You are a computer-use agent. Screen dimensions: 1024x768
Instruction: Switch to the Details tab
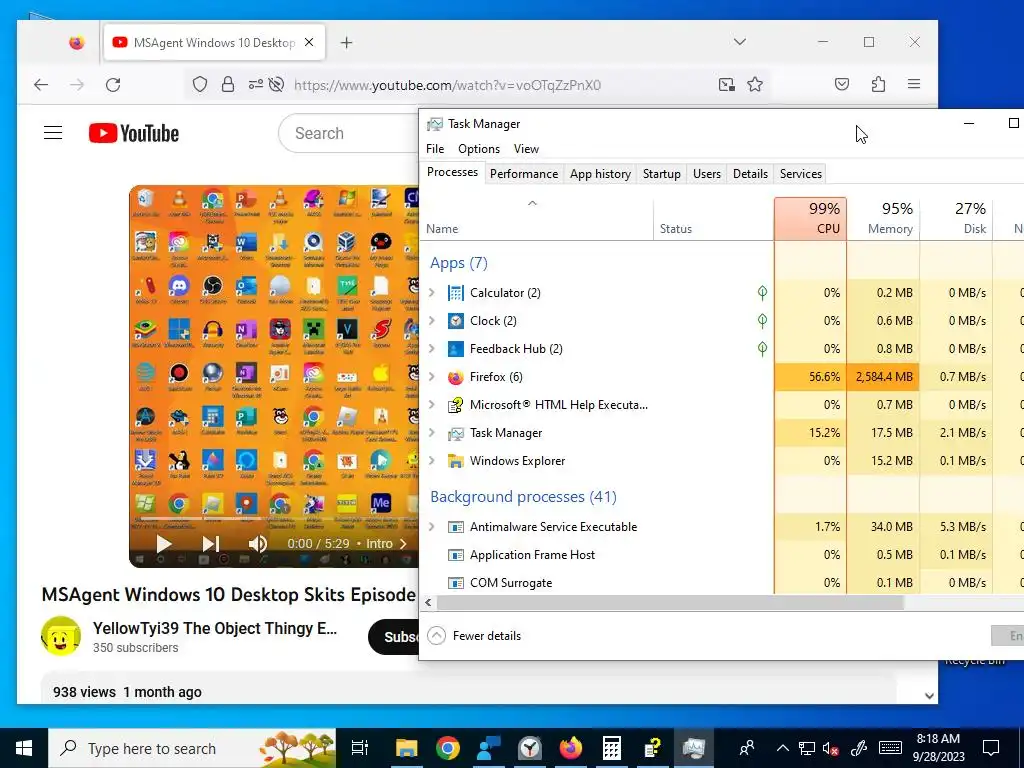tap(750, 174)
